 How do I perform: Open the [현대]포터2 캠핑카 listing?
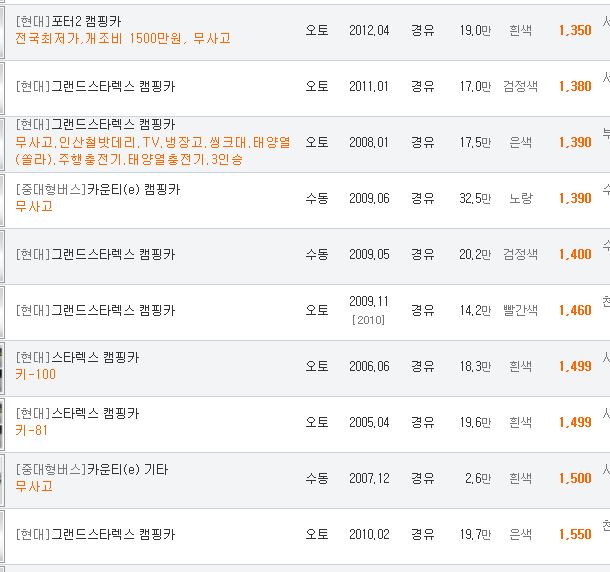pyautogui.click(x=68, y=21)
